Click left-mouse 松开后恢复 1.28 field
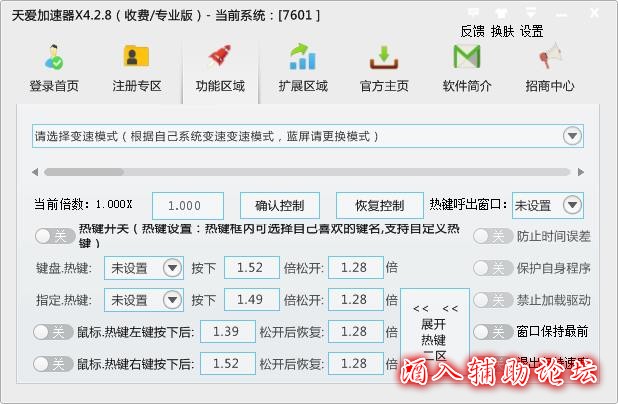618x404 pixels. pyautogui.click(x=356, y=331)
